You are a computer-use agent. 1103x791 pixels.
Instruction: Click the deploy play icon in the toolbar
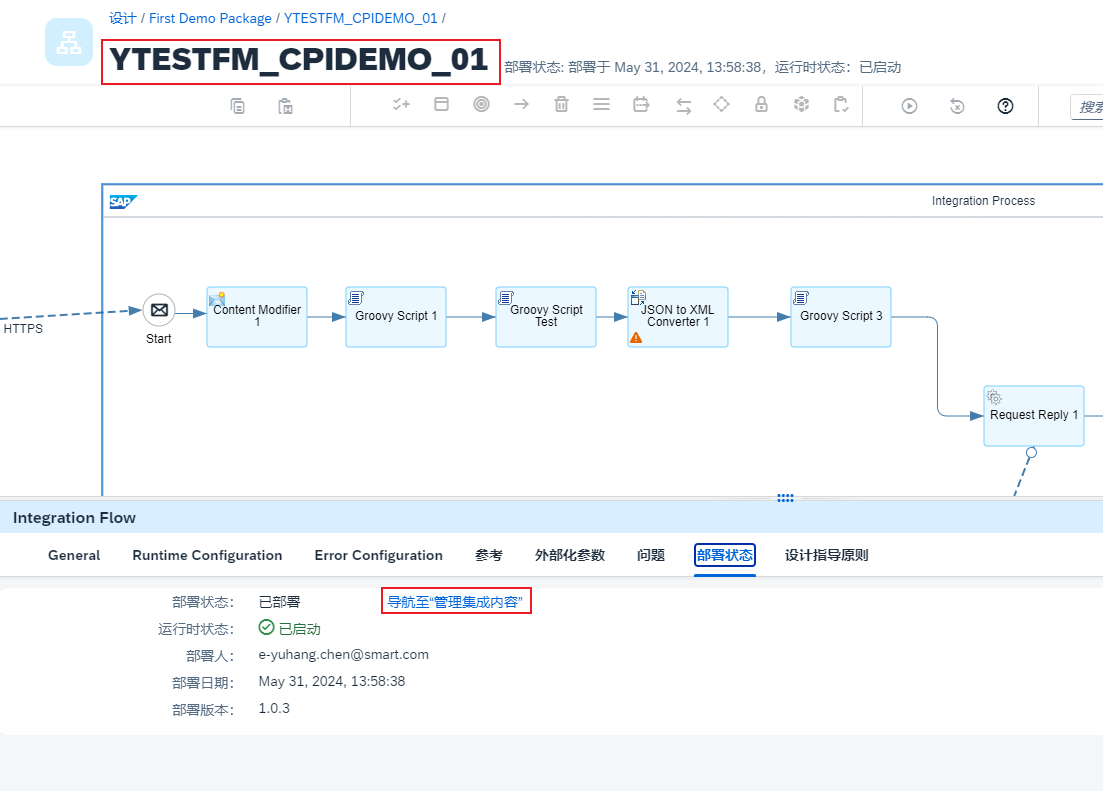point(908,105)
